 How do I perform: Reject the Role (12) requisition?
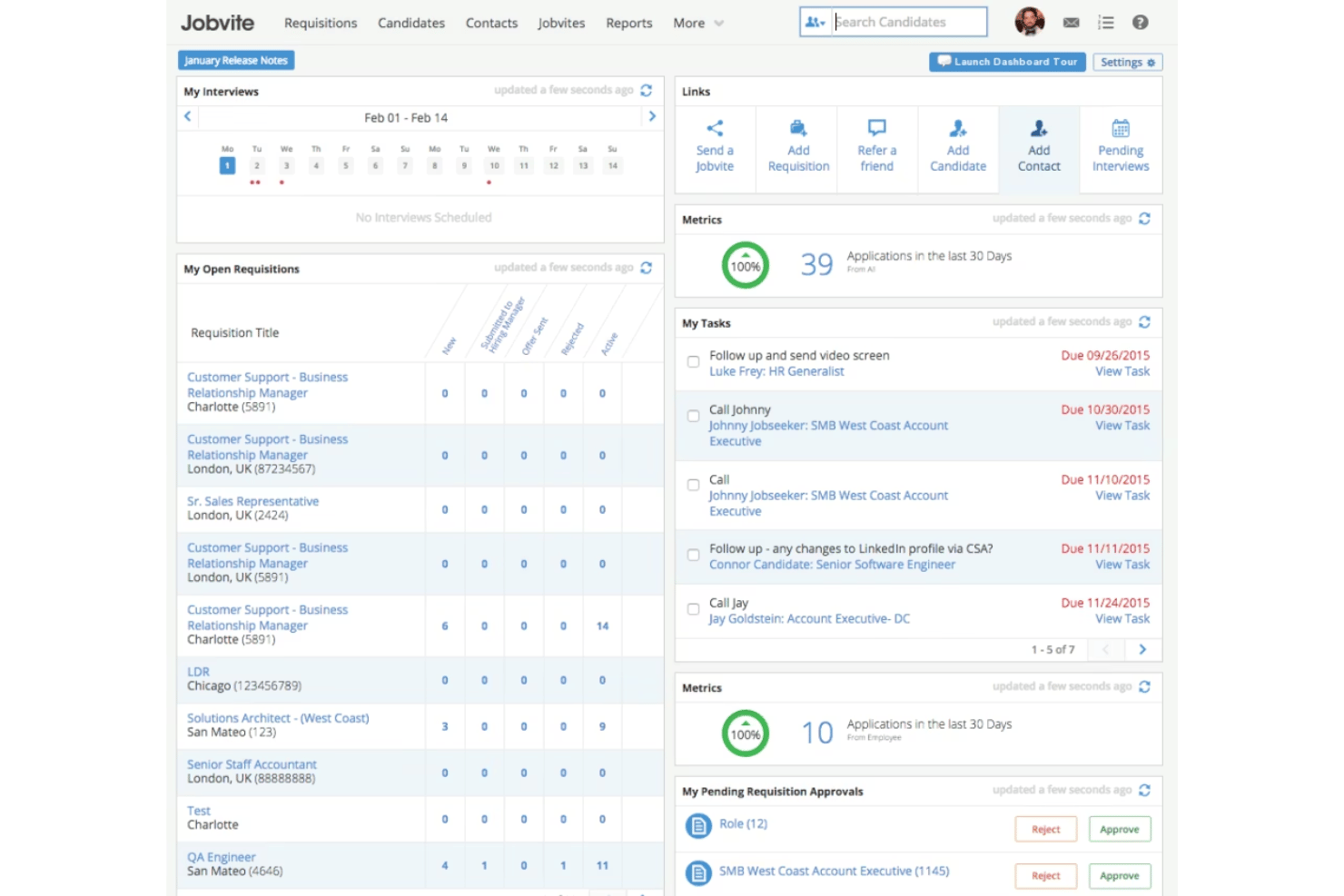pos(1045,830)
